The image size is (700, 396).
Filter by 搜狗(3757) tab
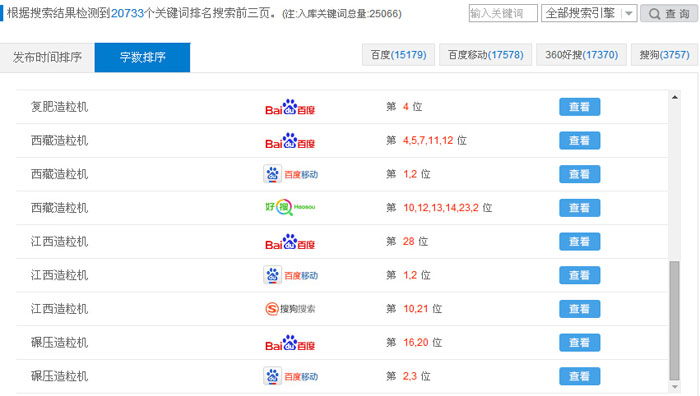pyautogui.click(x=665, y=54)
